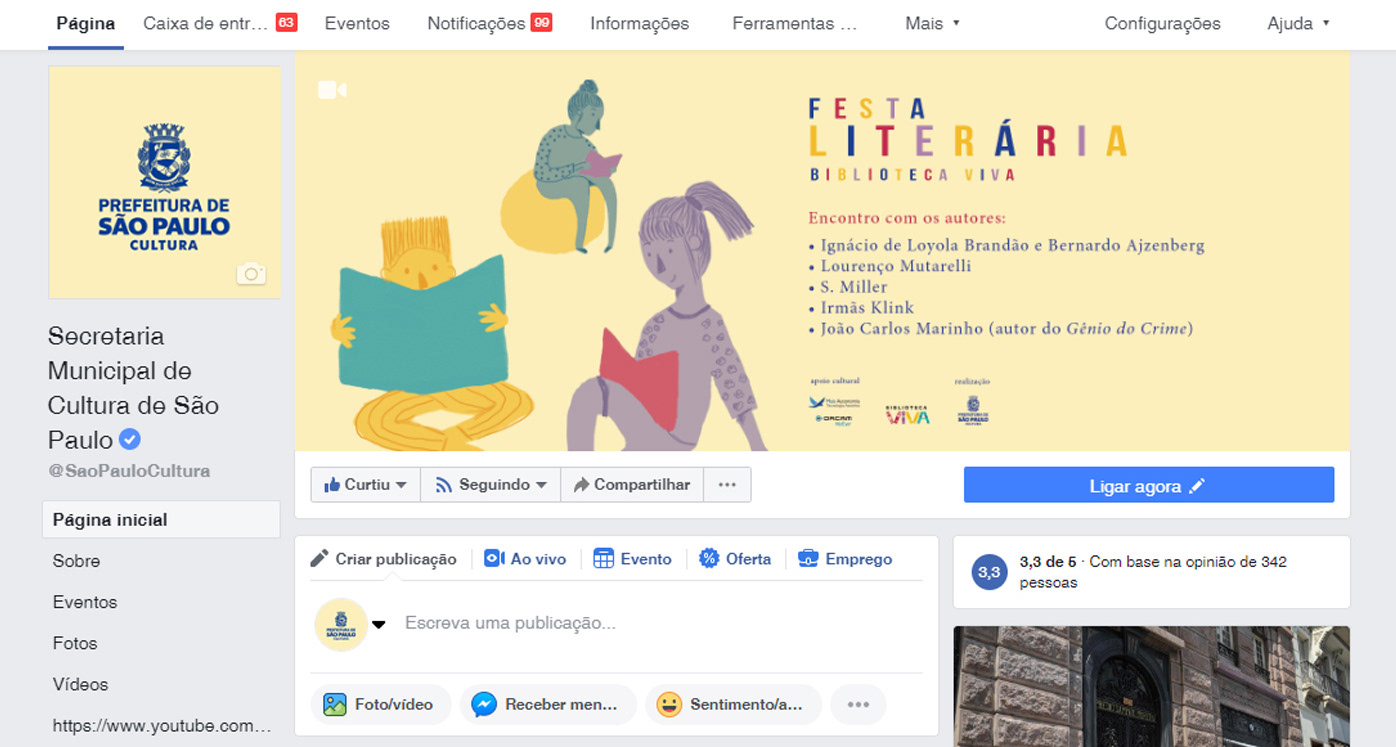The image size is (1396, 747).
Task: Open the Mais dropdown menu
Action: click(x=932, y=23)
